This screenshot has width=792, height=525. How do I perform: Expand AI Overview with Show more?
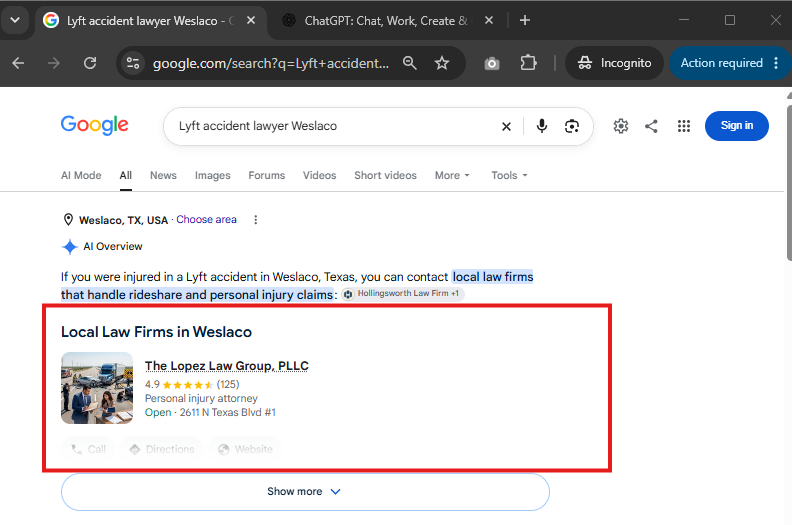305,492
